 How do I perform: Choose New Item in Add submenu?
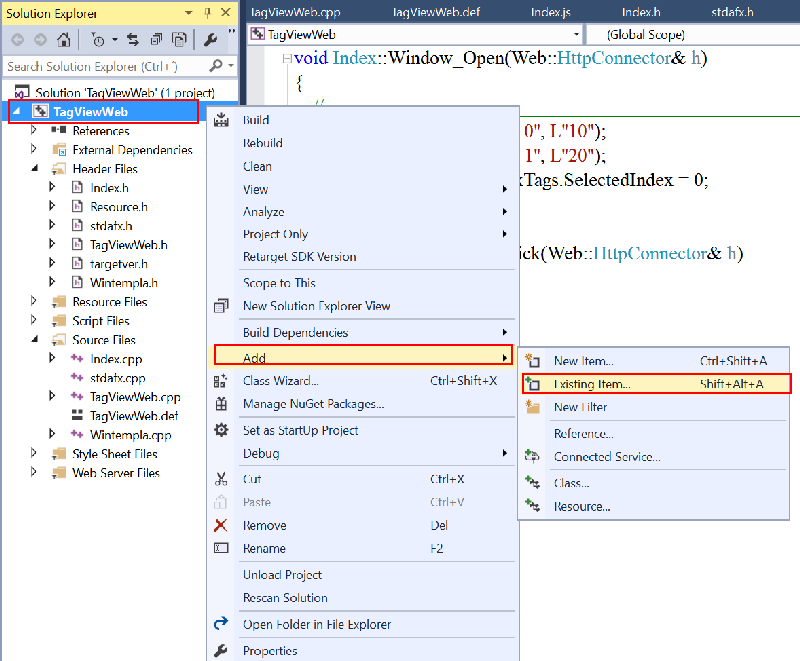(655, 361)
